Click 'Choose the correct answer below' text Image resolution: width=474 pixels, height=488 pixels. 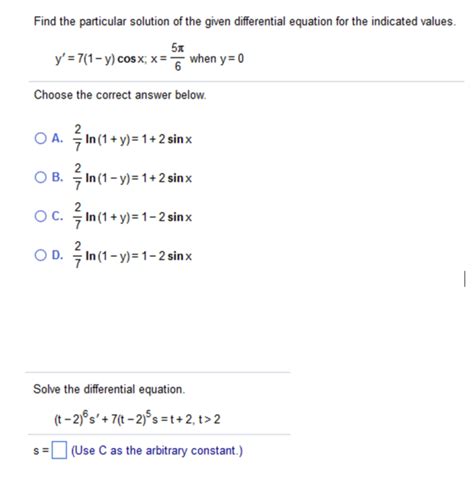(120, 95)
